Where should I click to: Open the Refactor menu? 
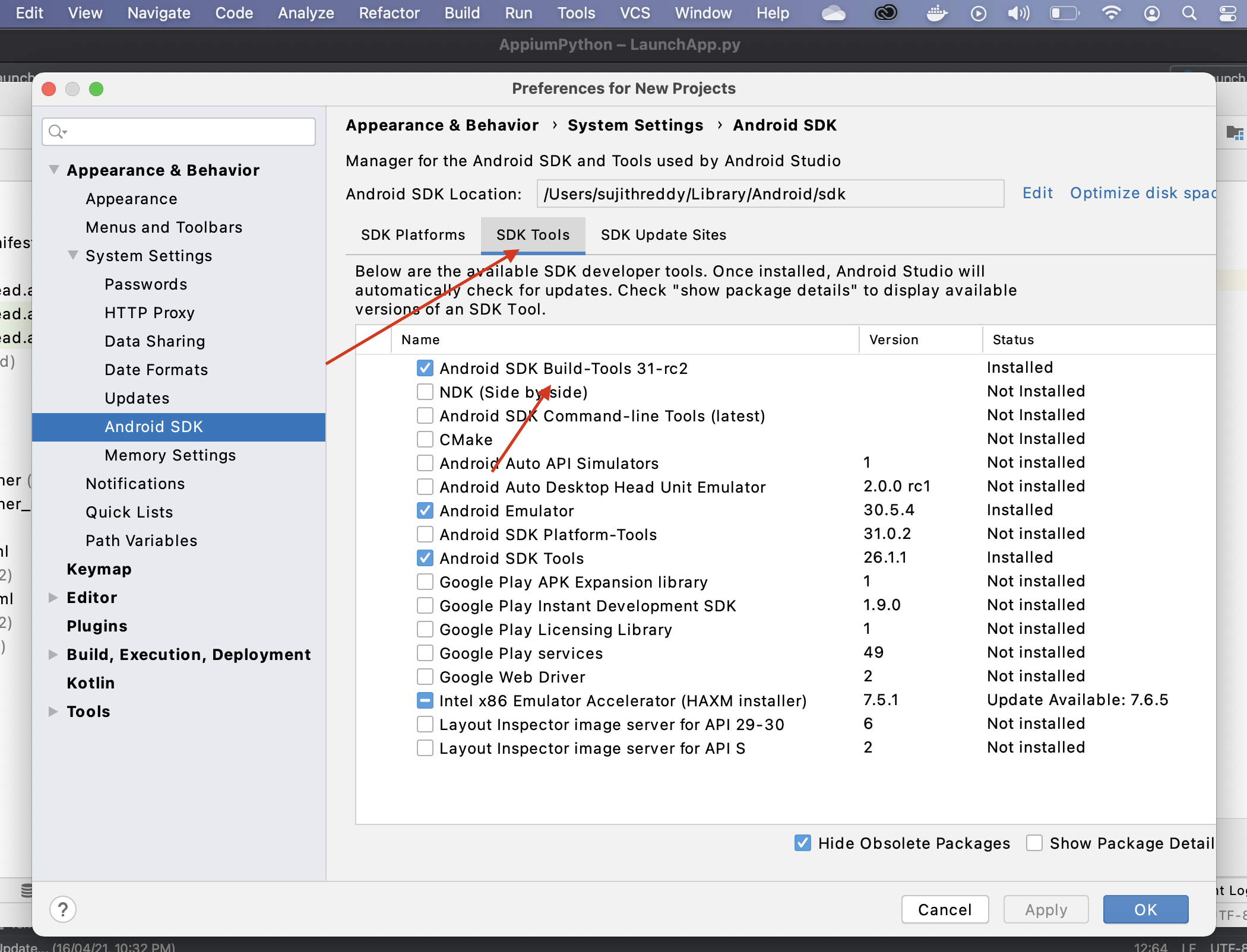(x=389, y=13)
